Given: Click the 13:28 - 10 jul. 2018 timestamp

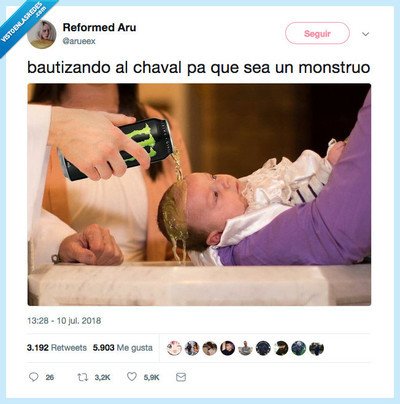Looking at the screenshot, I should coord(64,321).
